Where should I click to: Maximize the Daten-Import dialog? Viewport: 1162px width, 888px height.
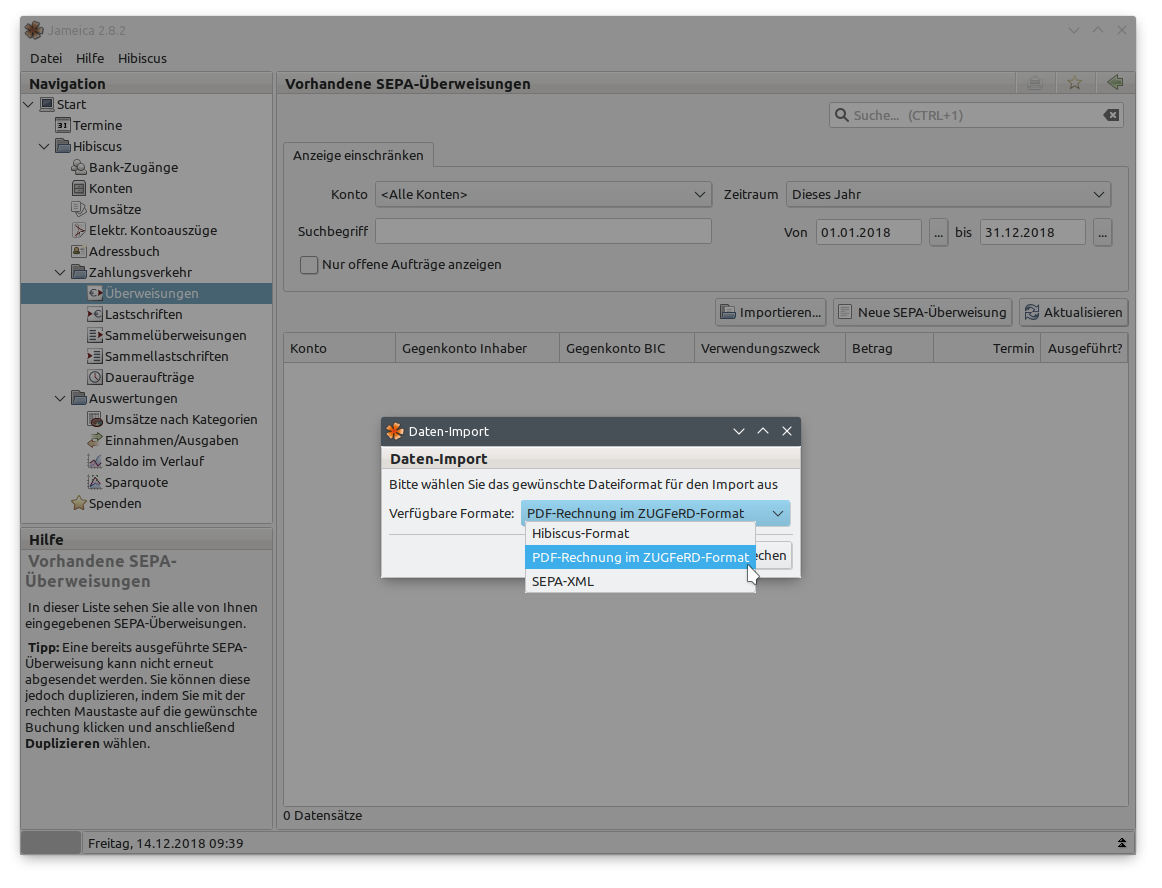point(763,431)
